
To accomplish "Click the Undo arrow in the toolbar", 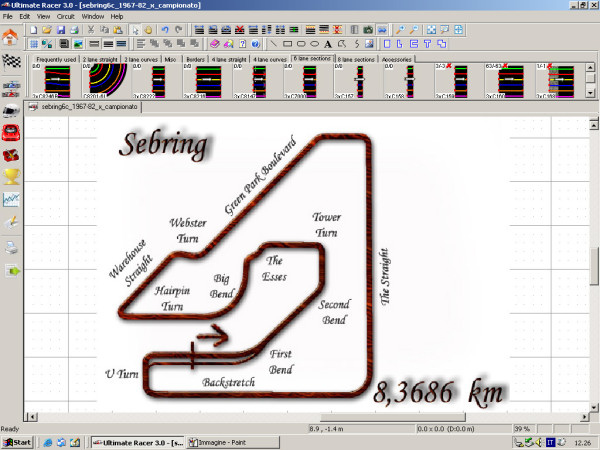I will (162, 30).
